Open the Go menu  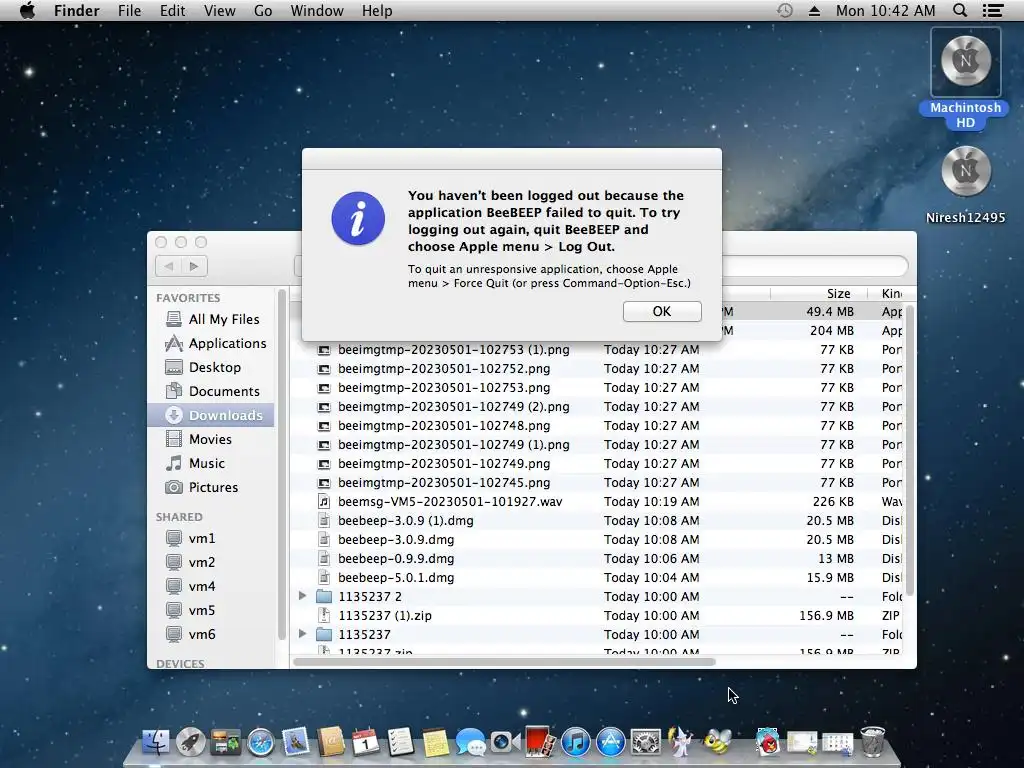pos(263,10)
